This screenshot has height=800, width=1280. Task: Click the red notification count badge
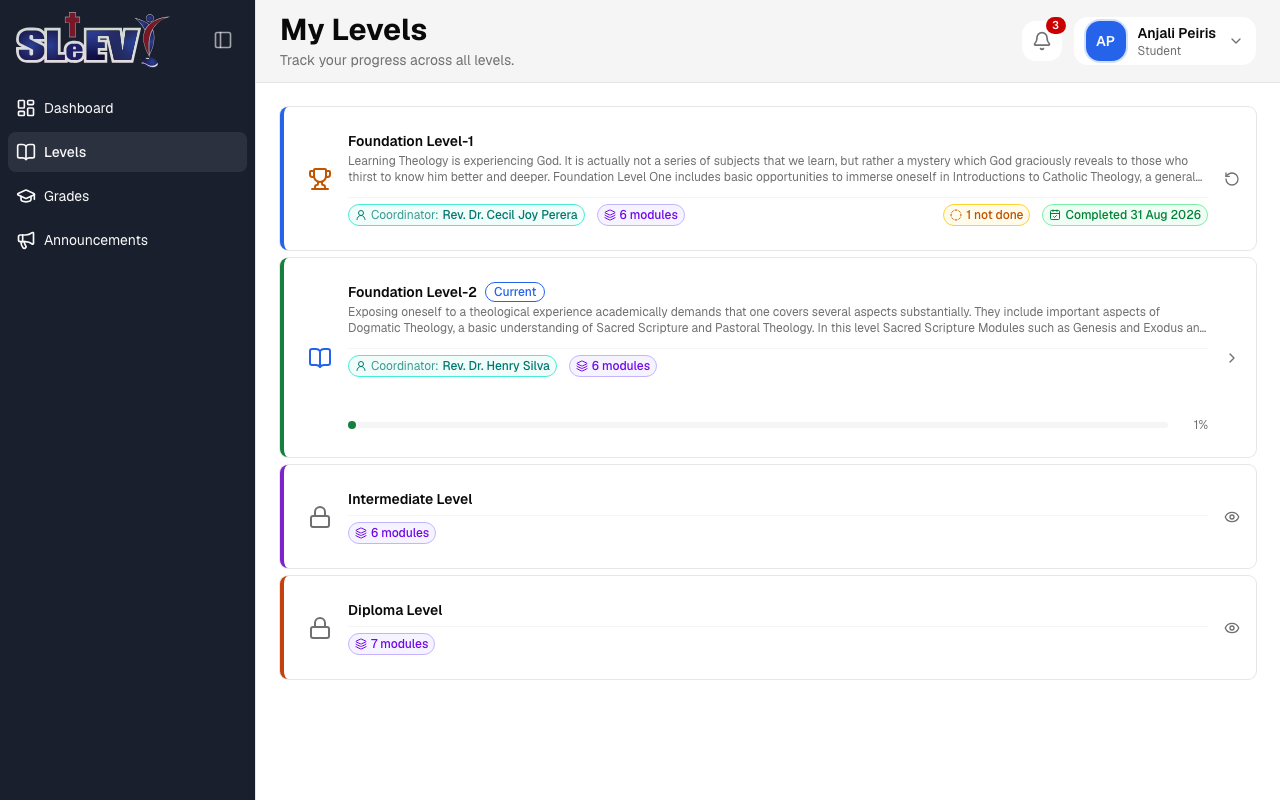(x=1055, y=25)
